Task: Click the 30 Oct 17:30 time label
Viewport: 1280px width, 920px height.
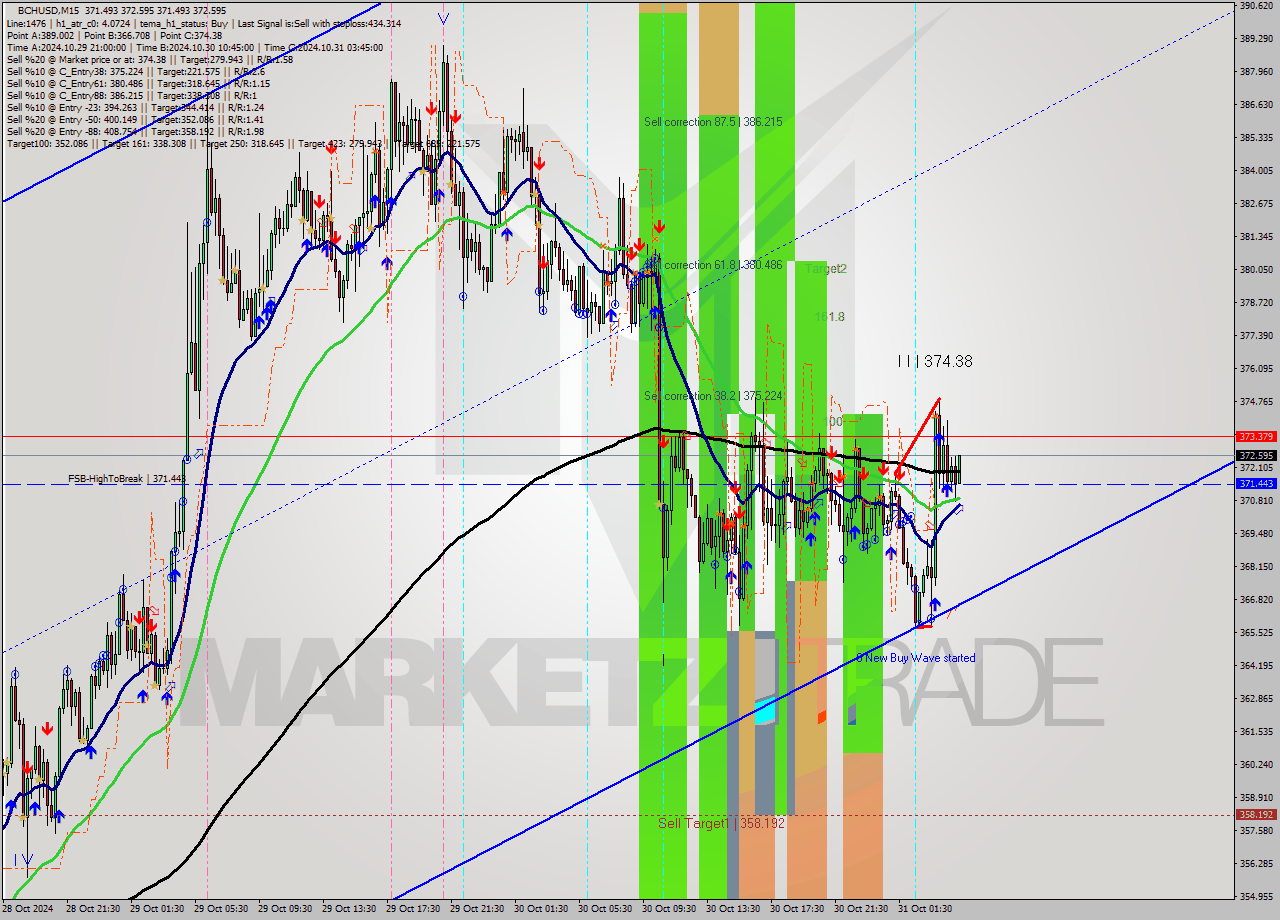Action: [797, 909]
